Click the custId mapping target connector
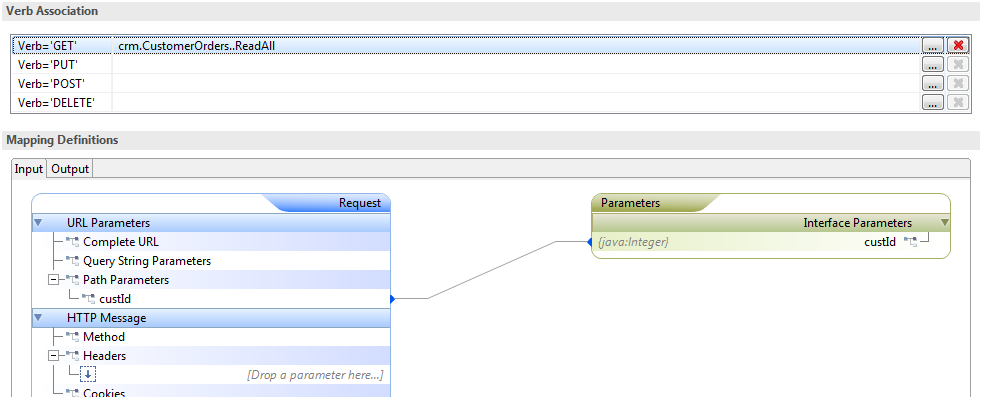Image resolution: width=982 pixels, height=397 pixels. [589, 242]
